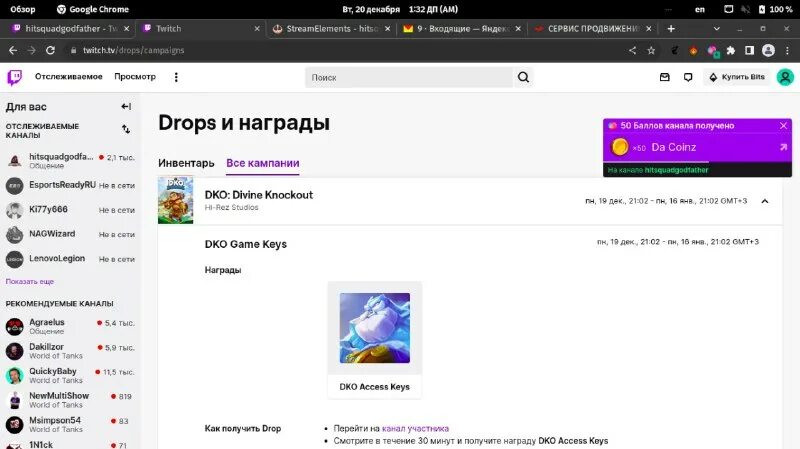Open the hitsquadgodfather channel in sidebar
The width and height of the screenshot is (800, 449).
click(70, 161)
